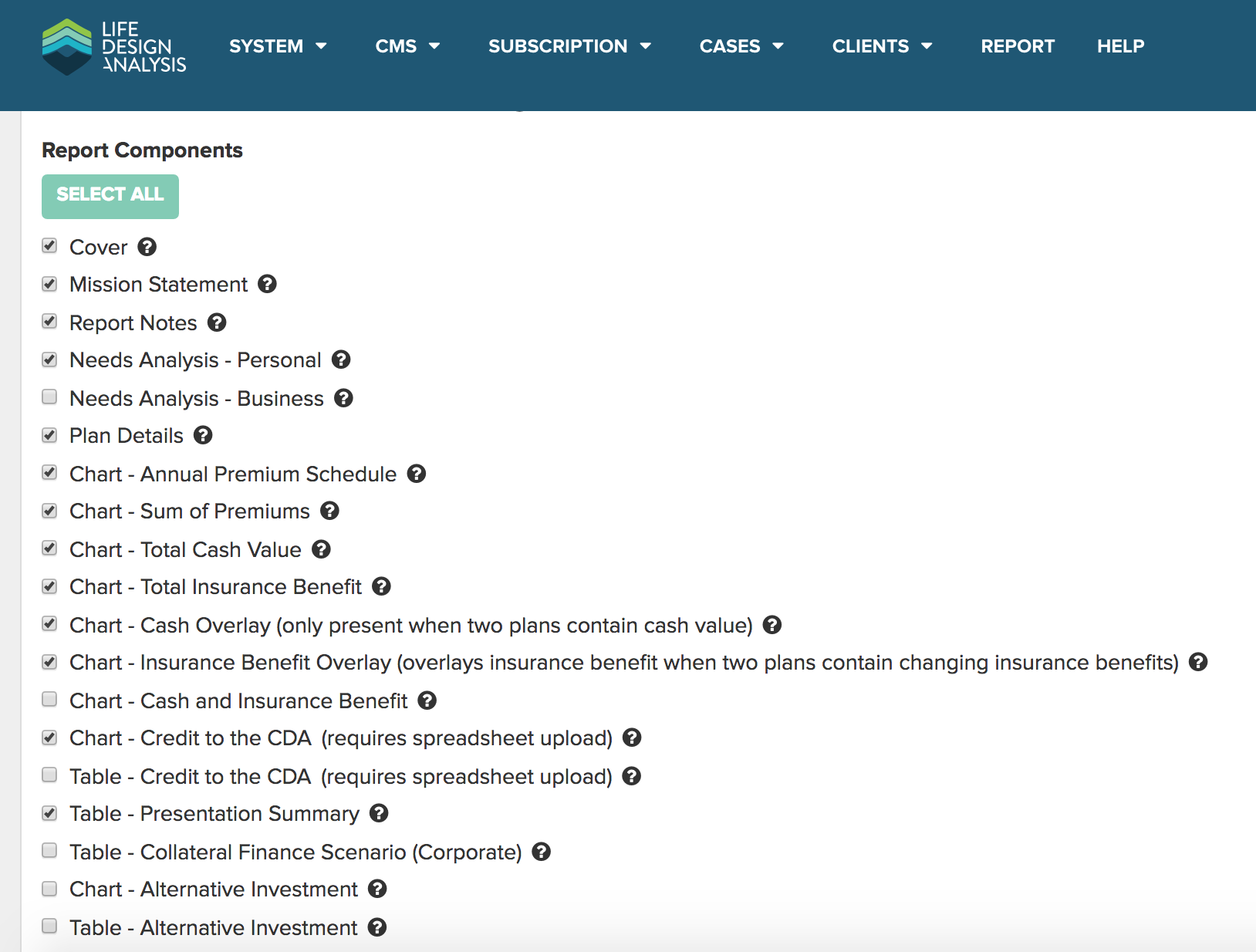Image resolution: width=1256 pixels, height=952 pixels.
Task: Toggle Needs Analysis - Personal checkbox
Action: (49, 360)
